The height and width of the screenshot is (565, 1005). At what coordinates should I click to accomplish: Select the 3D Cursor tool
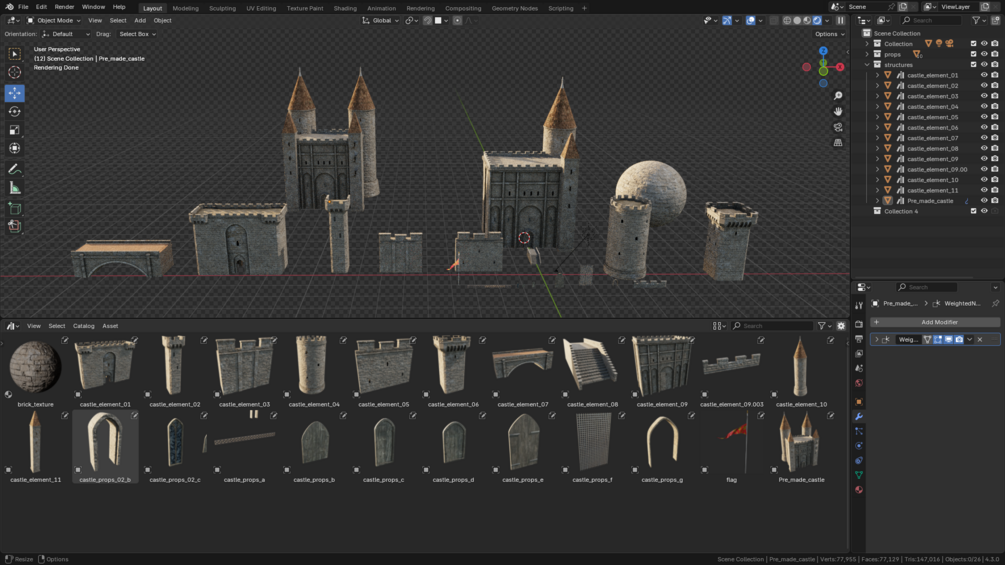[14, 72]
